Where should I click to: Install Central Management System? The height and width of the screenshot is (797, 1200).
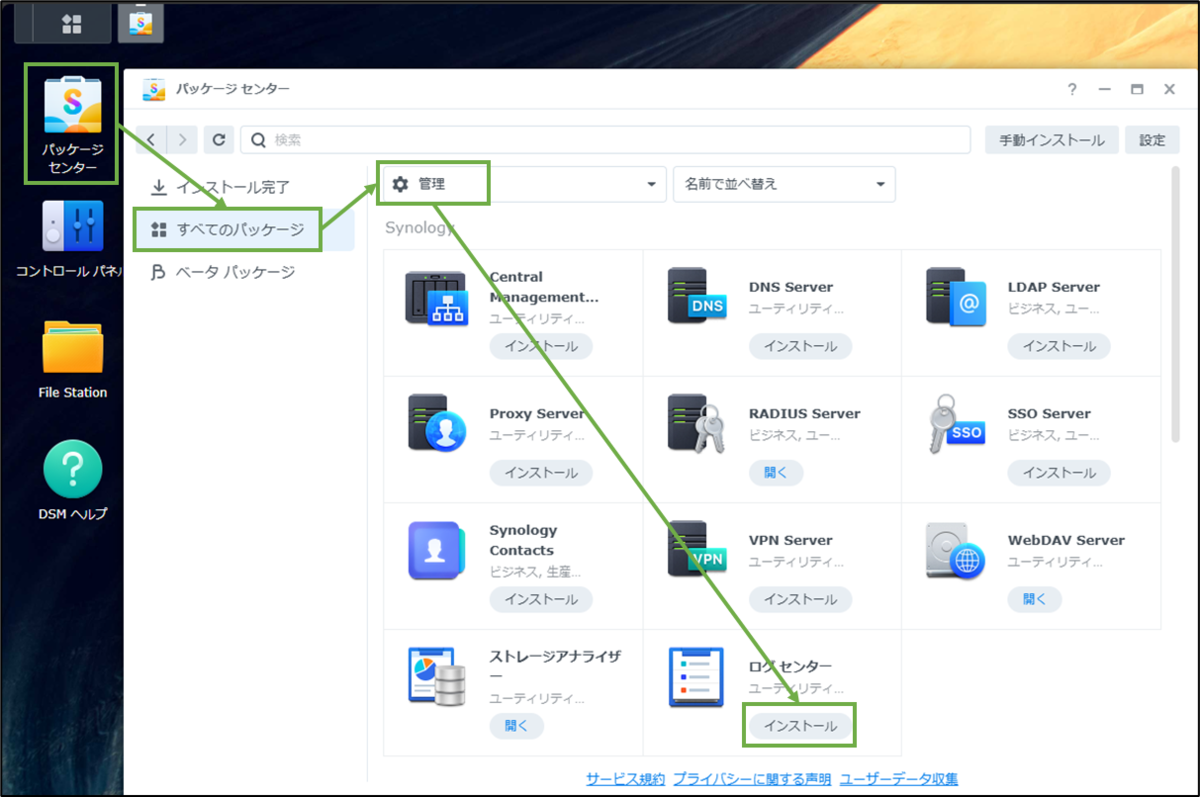pos(541,346)
